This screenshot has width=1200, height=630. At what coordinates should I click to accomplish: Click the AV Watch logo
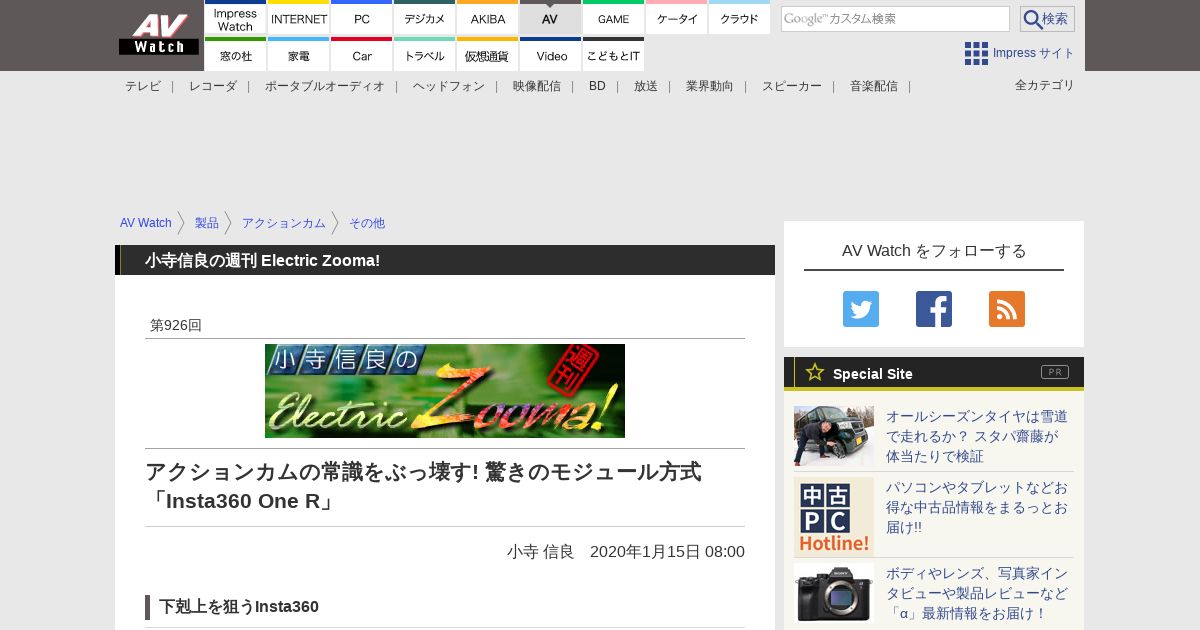pos(158,35)
